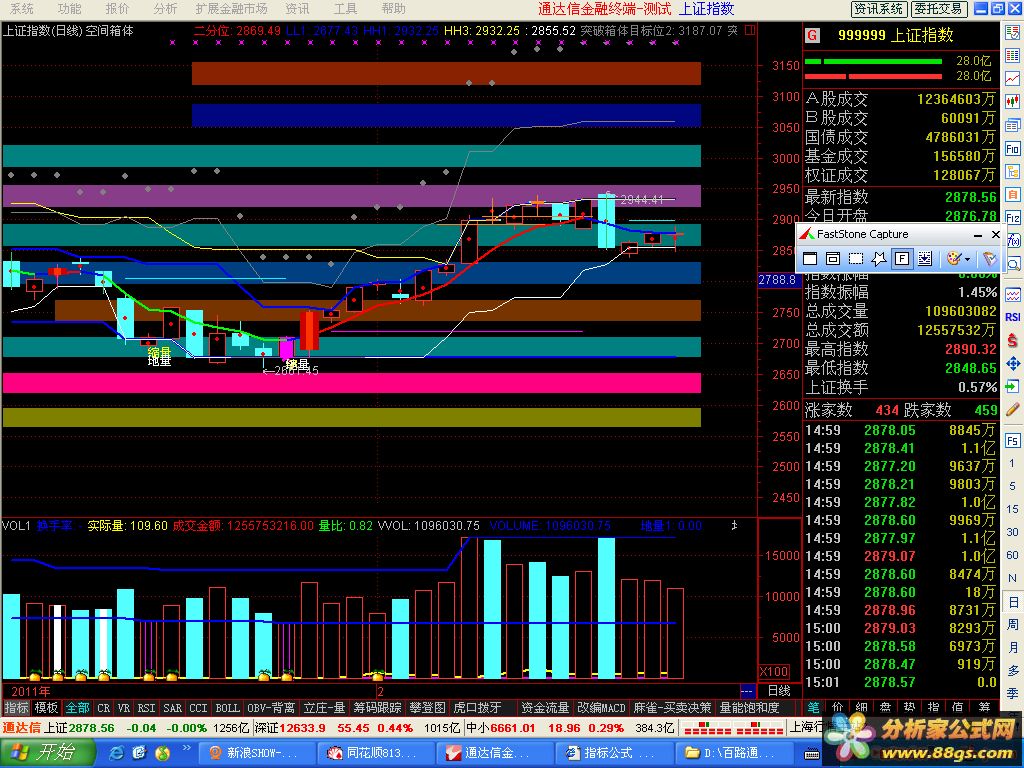This screenshot has width=1024, height=768.
Task: Select the 虎口拔牙 indicator tab
Action: (477, 708)
